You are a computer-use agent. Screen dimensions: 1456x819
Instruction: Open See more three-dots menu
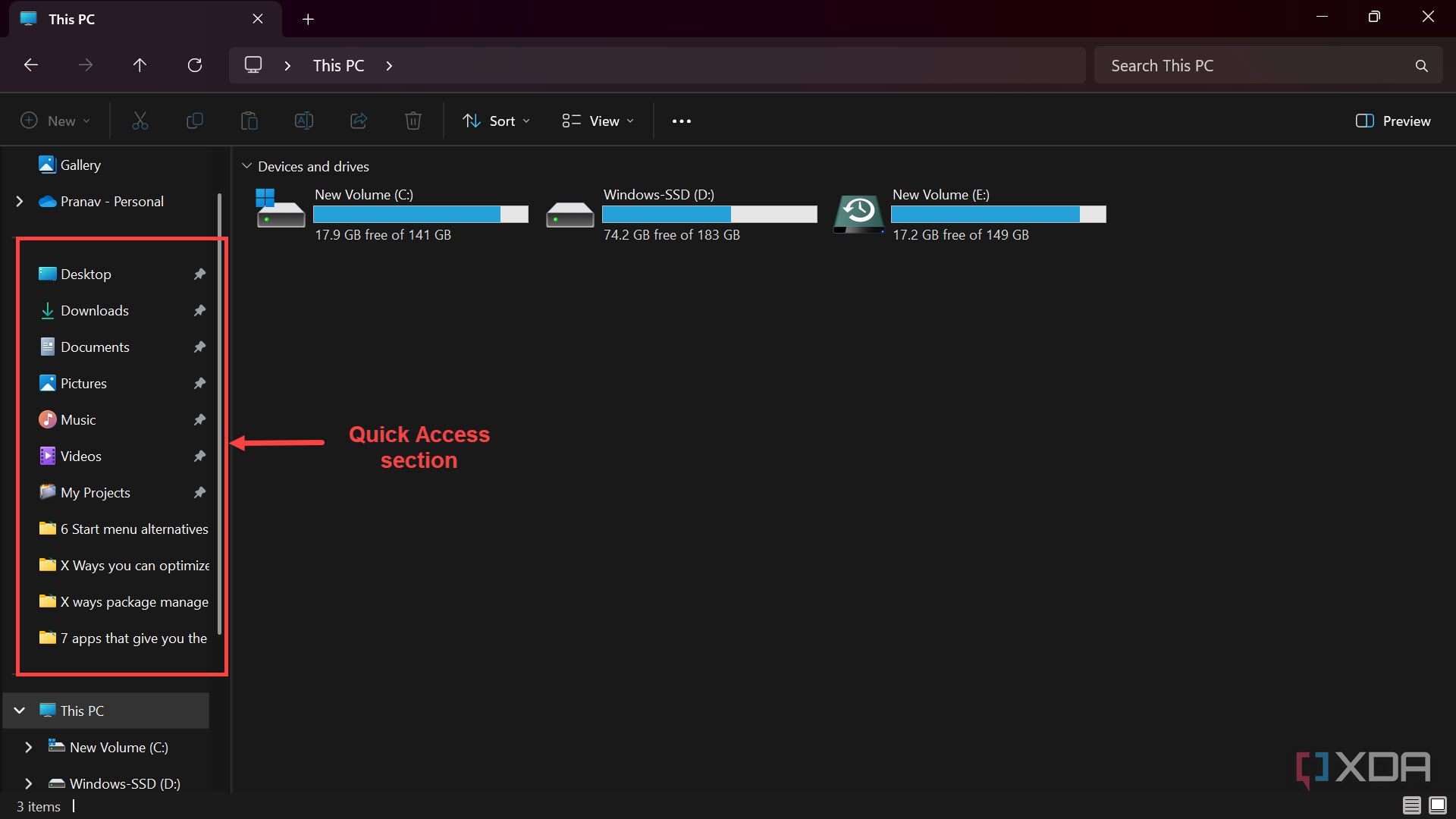point(681,121)
